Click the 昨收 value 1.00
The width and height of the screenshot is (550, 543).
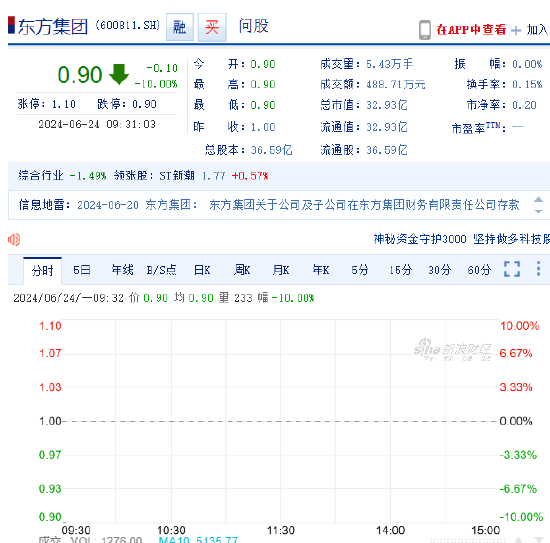pos(263,127)
